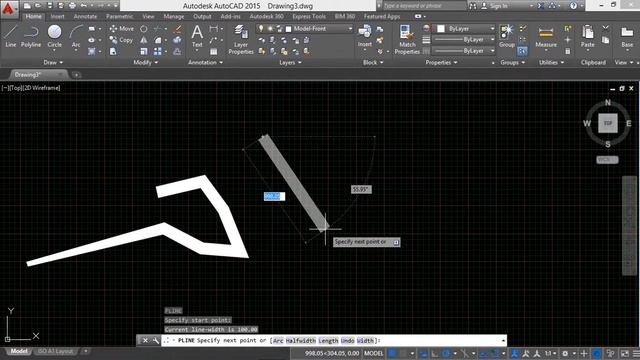Toggle layer on/off lightbulb icon

pyautogui.click(x=261, y=29)
